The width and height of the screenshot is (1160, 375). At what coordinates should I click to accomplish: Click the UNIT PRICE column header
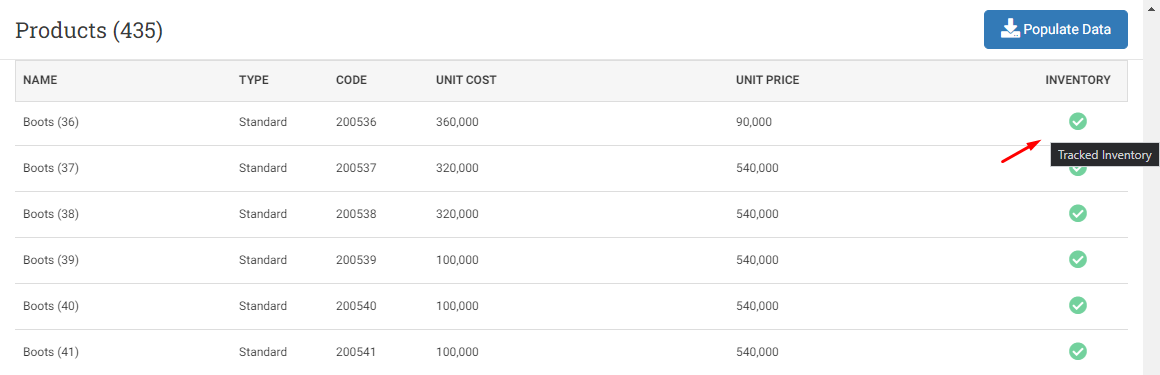click(767, 80)
